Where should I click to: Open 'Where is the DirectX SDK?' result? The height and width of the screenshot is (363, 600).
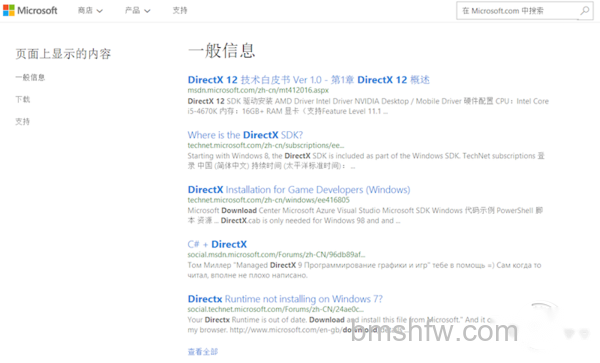coord(245,135)
